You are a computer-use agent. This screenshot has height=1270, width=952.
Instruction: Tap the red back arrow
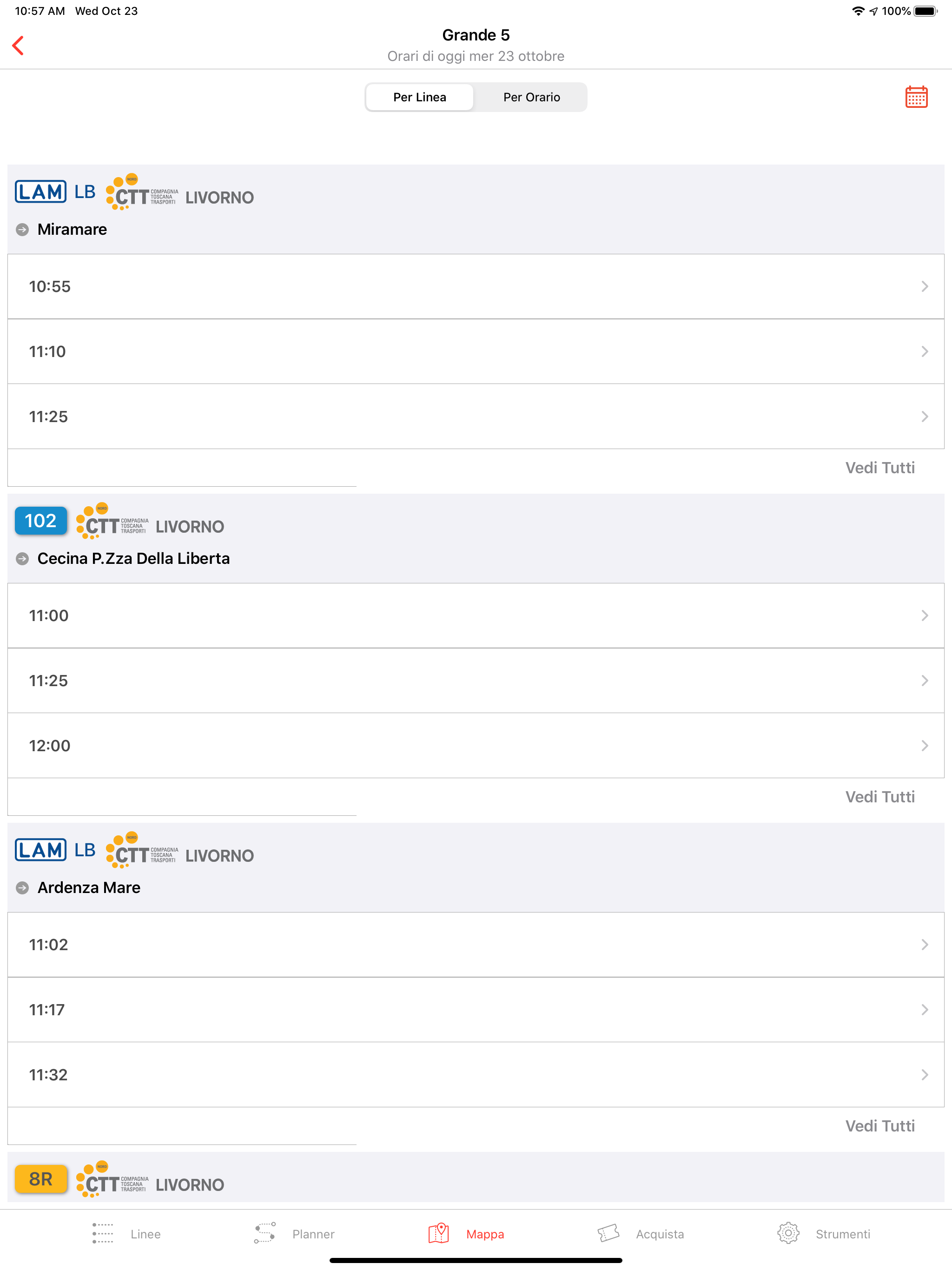point(19,46)
